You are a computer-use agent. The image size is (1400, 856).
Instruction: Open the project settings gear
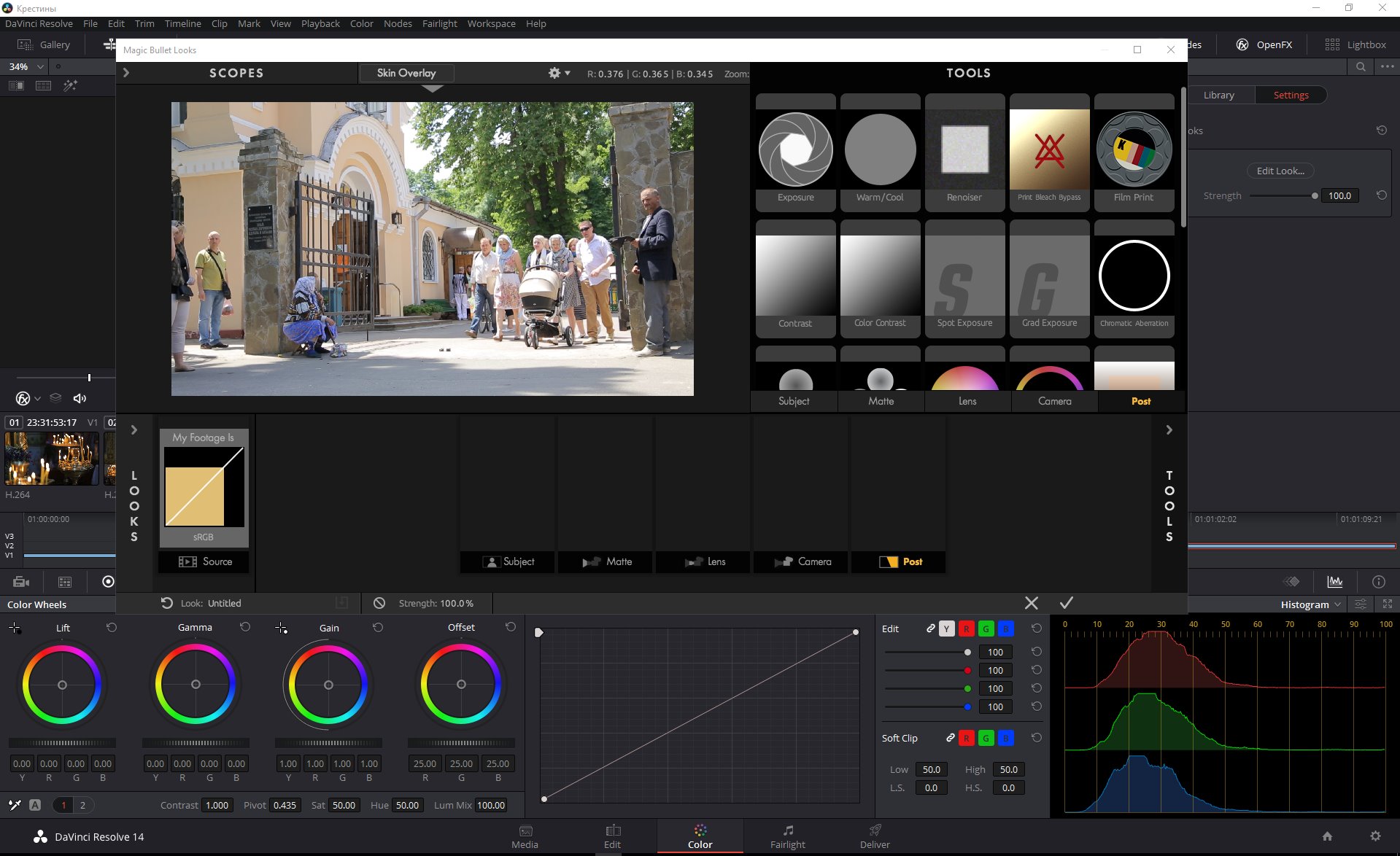[1375, 836]
